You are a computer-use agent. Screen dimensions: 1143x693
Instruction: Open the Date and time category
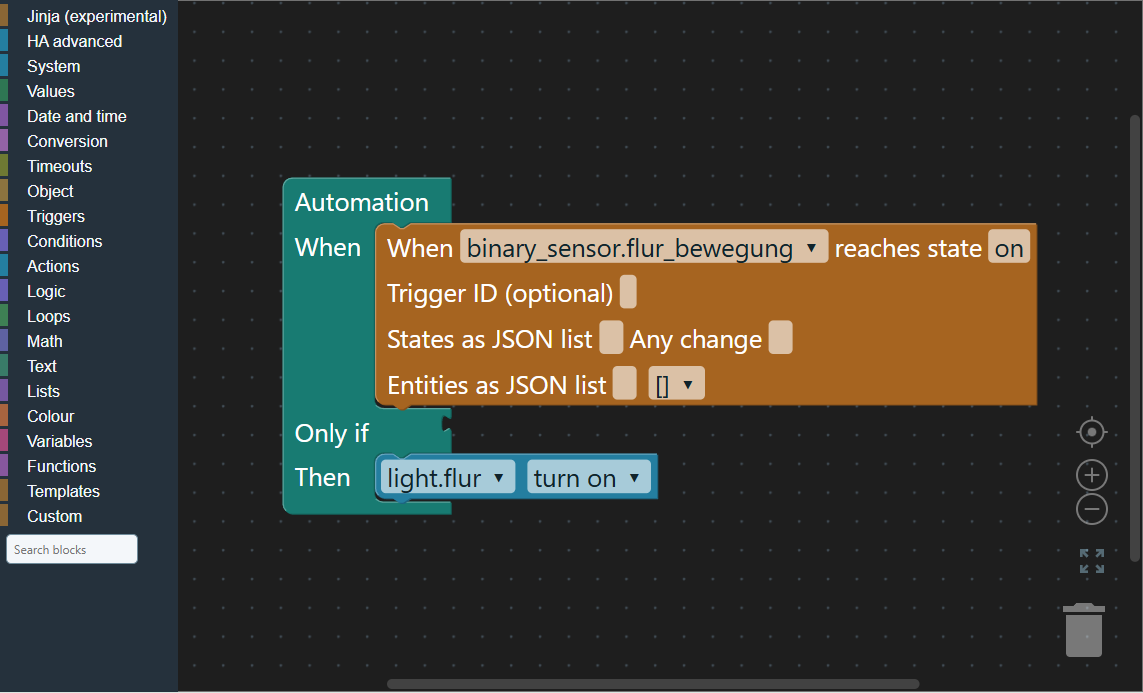coord(89,117)
